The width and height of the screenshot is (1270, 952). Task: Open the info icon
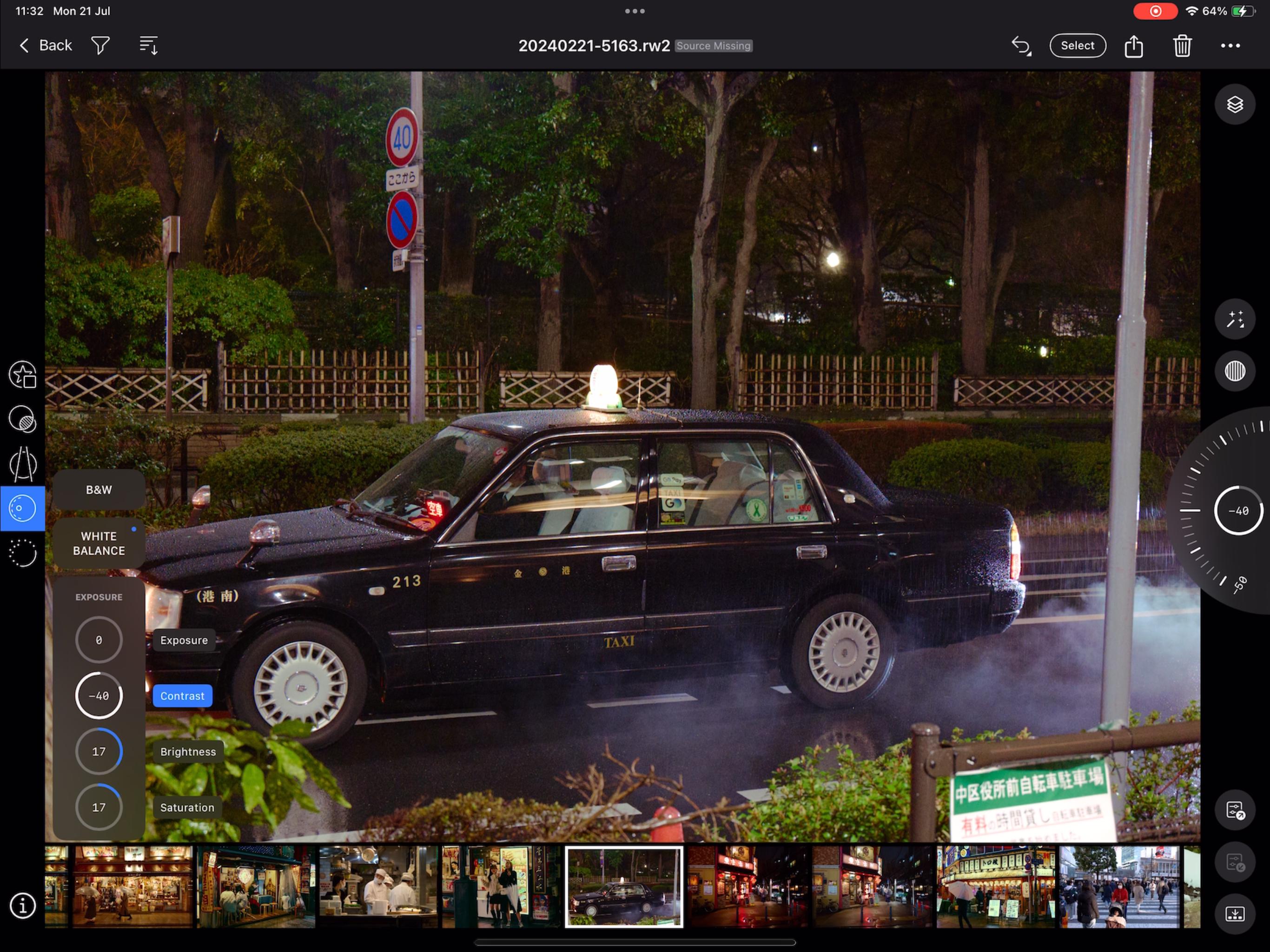point(22,906)
